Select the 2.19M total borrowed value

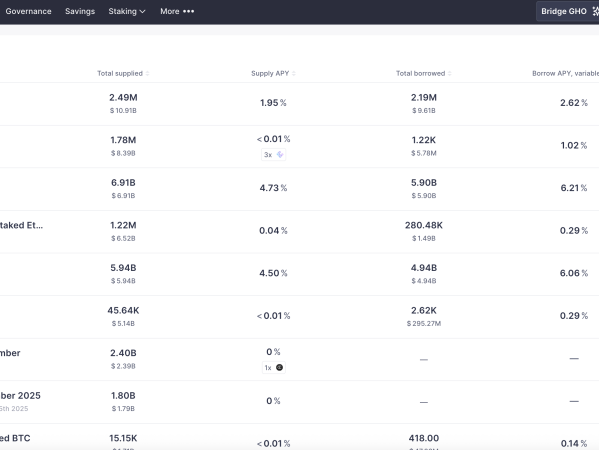(424, 98)
